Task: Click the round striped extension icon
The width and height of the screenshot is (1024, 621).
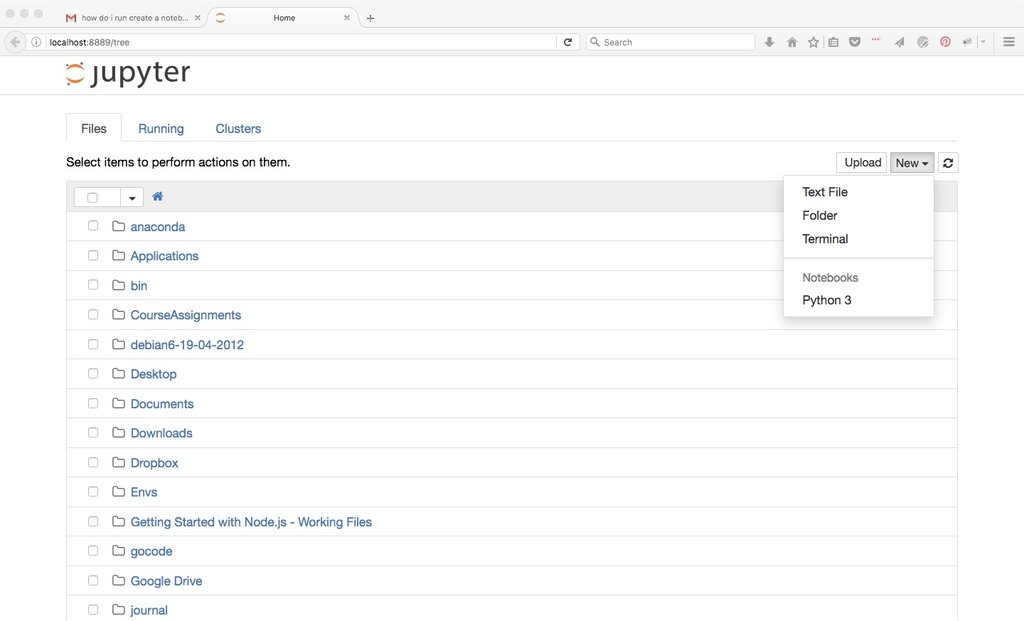Action: [922, 42]
